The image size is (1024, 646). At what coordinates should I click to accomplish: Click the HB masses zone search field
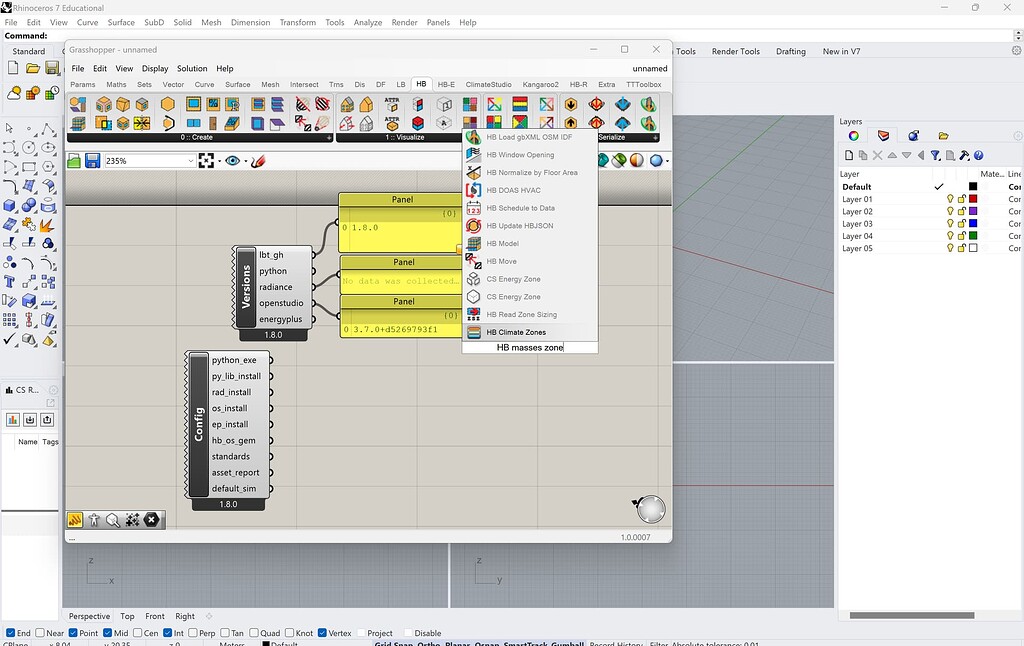coord(530,348)
